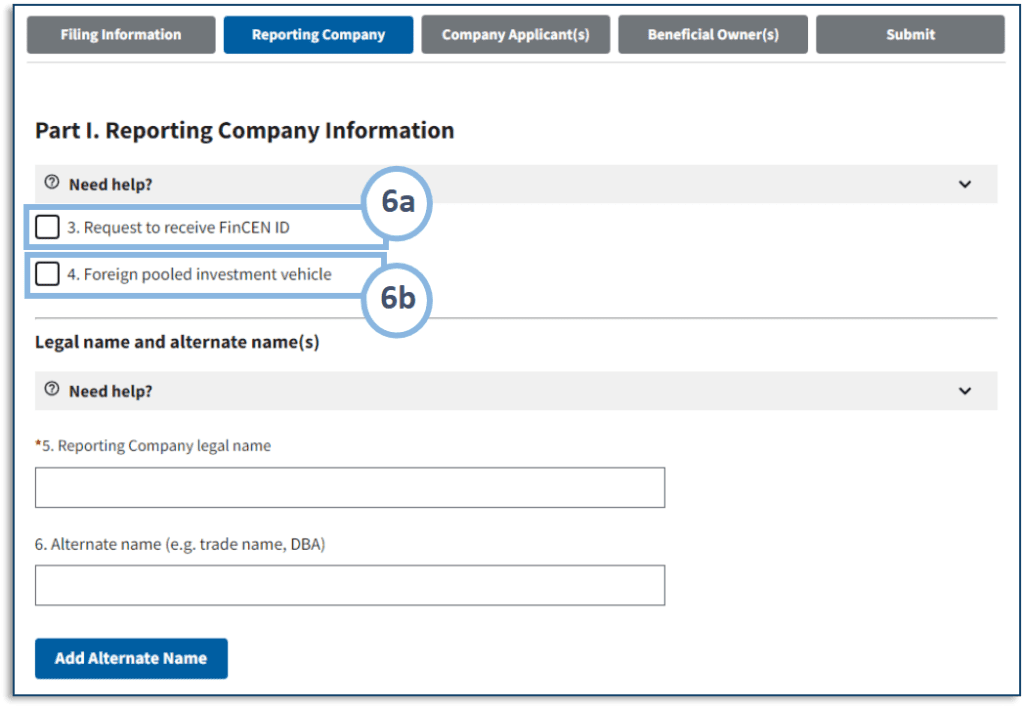Open the Submit tab
Screen dimensions: 1024x707
(x=910, y=34)
